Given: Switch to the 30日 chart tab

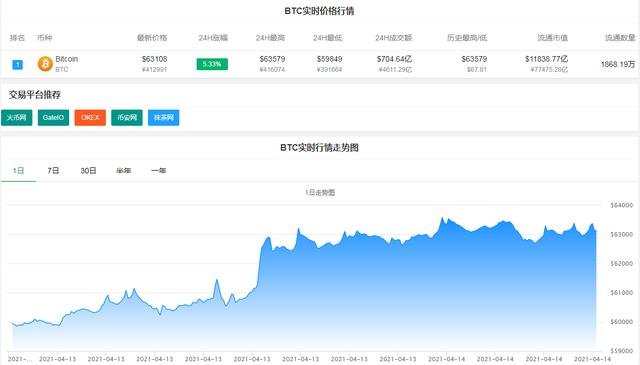Looking at the screenshot, I should point(89,171).
